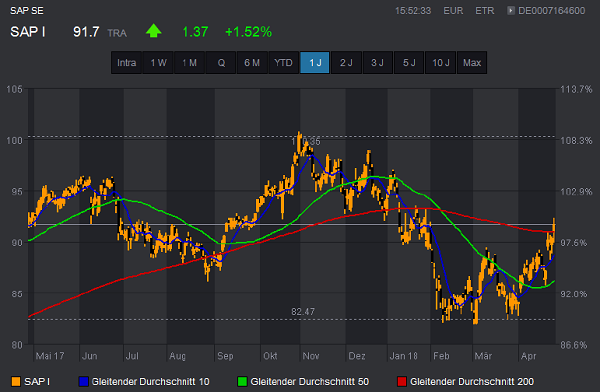The height and width of the screenshot is (392, 600).
Task: Click the Apr axis label
Action: [528, 356]
